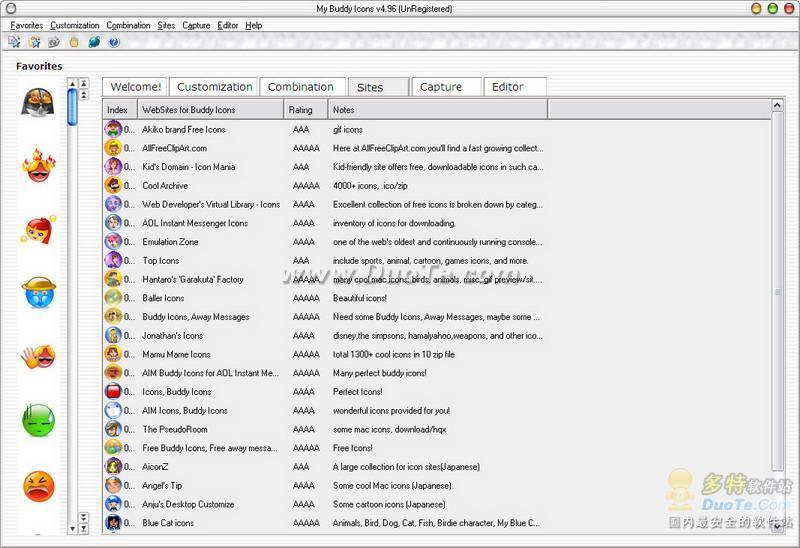Click the folder-with-star toolbar icon
This screenshot has height=548, width=800.
(34, 42)
